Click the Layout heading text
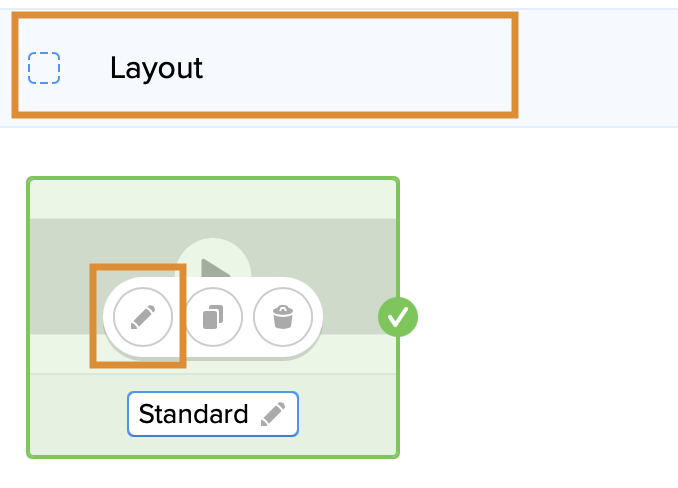 click(156, 68)
